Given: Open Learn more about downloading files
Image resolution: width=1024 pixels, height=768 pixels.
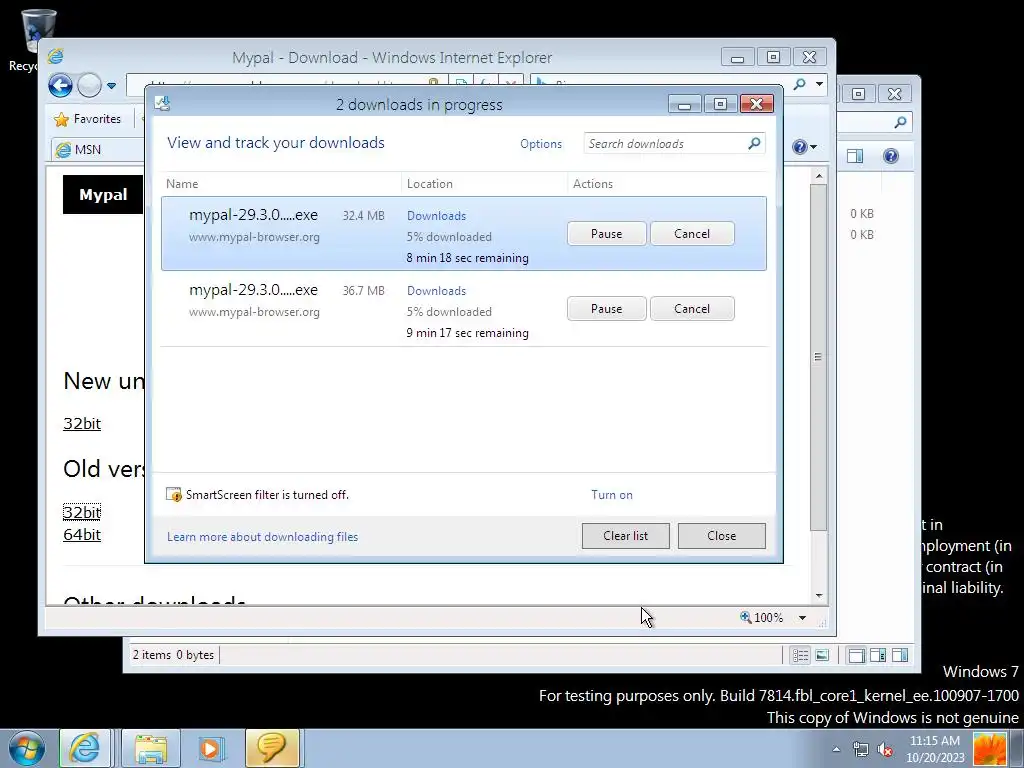Looking at the screenshot, I should pos(263,537).
